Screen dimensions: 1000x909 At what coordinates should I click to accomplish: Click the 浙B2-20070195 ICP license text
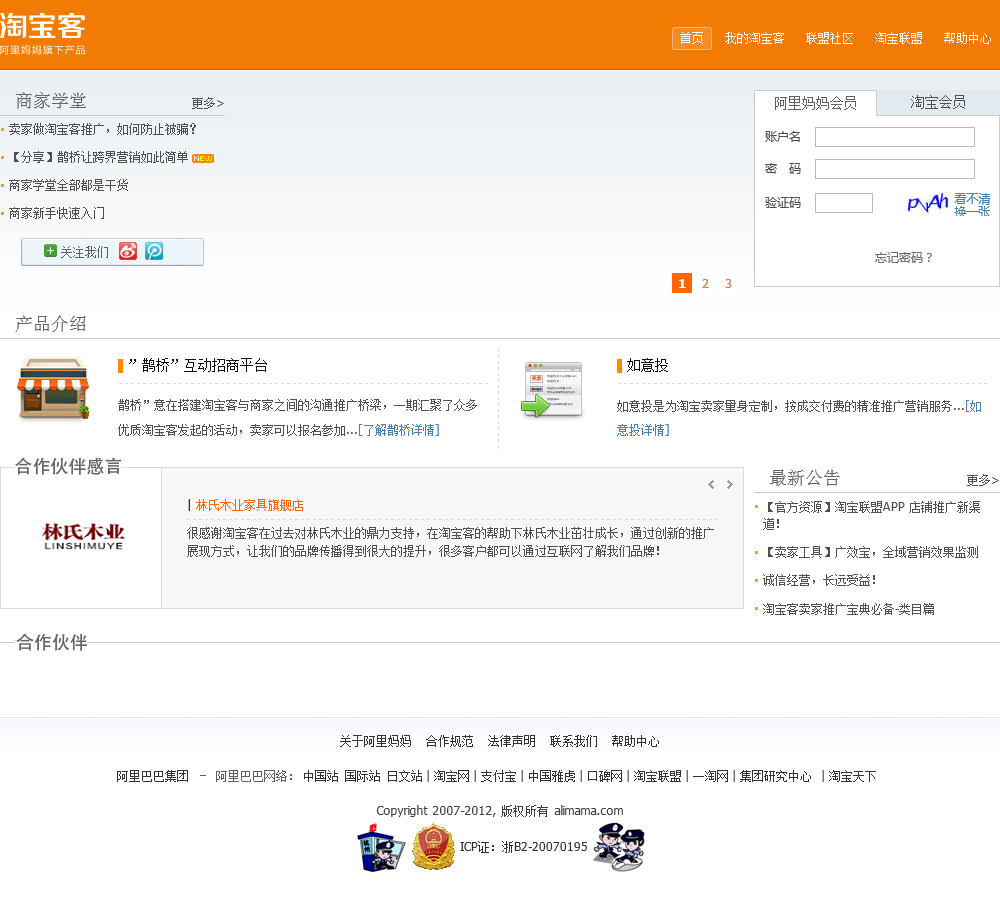(x=545, y=846)
